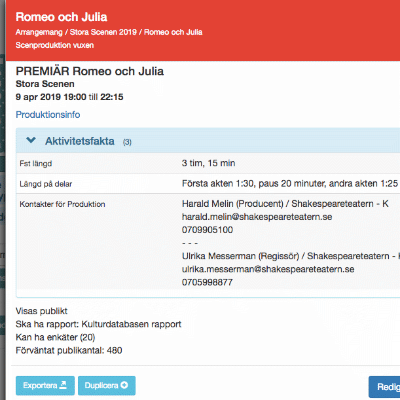Open the Produktionsinfo link

pyautogui.click(x=48, y=115)
